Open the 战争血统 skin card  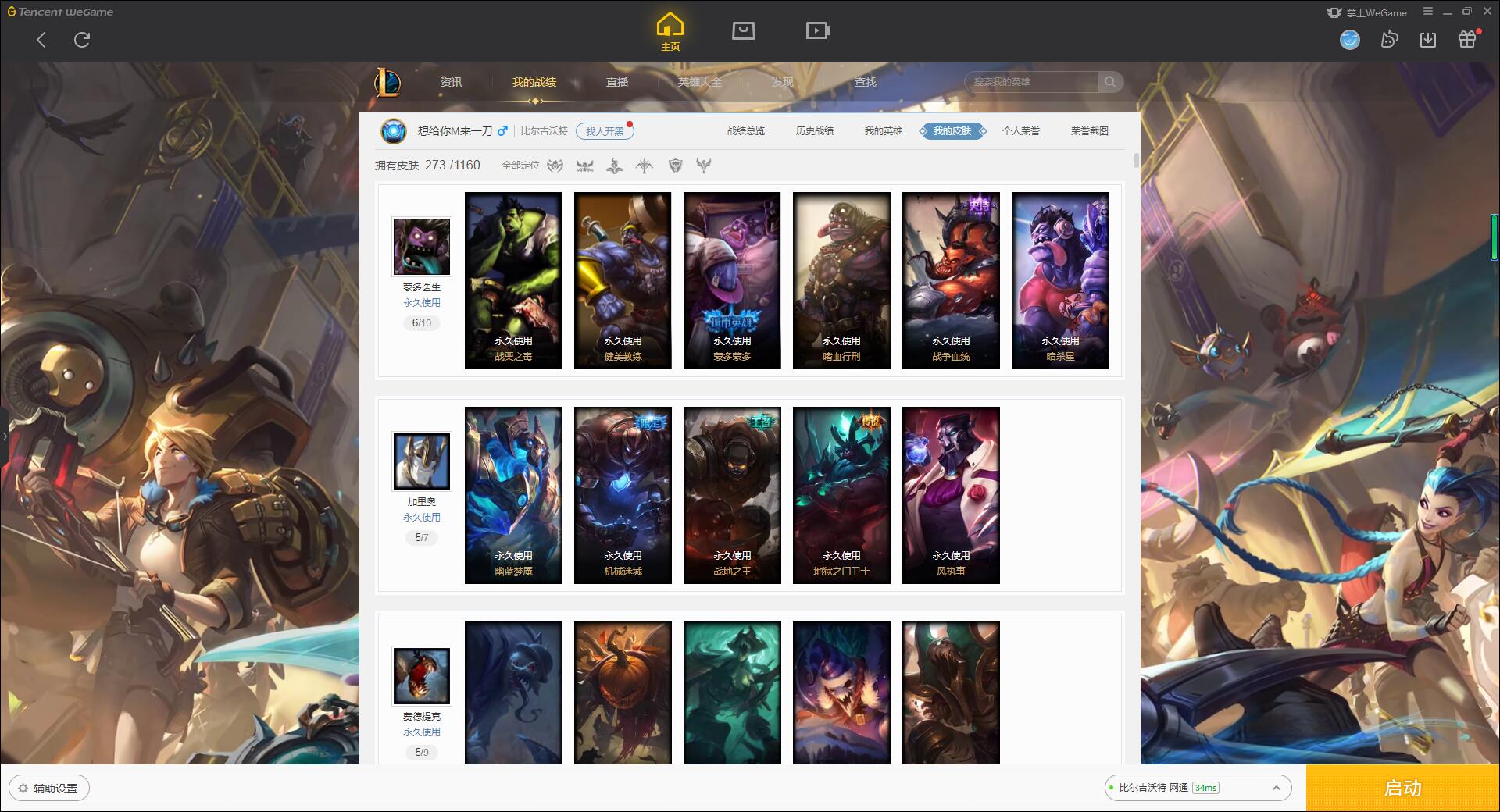pyautogui.click(x=951, y=280)
